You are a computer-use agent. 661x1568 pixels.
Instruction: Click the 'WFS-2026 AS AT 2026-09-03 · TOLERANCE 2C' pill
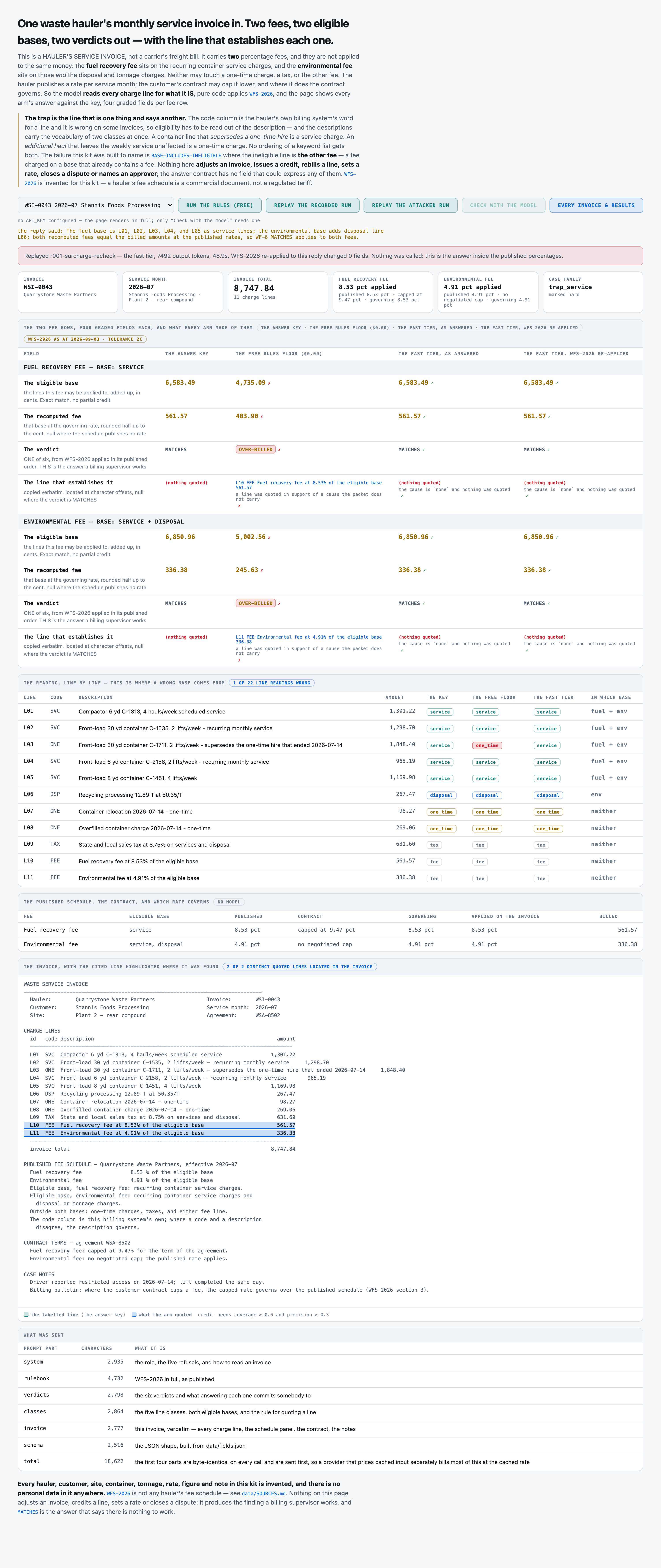[x=85, y=339]
